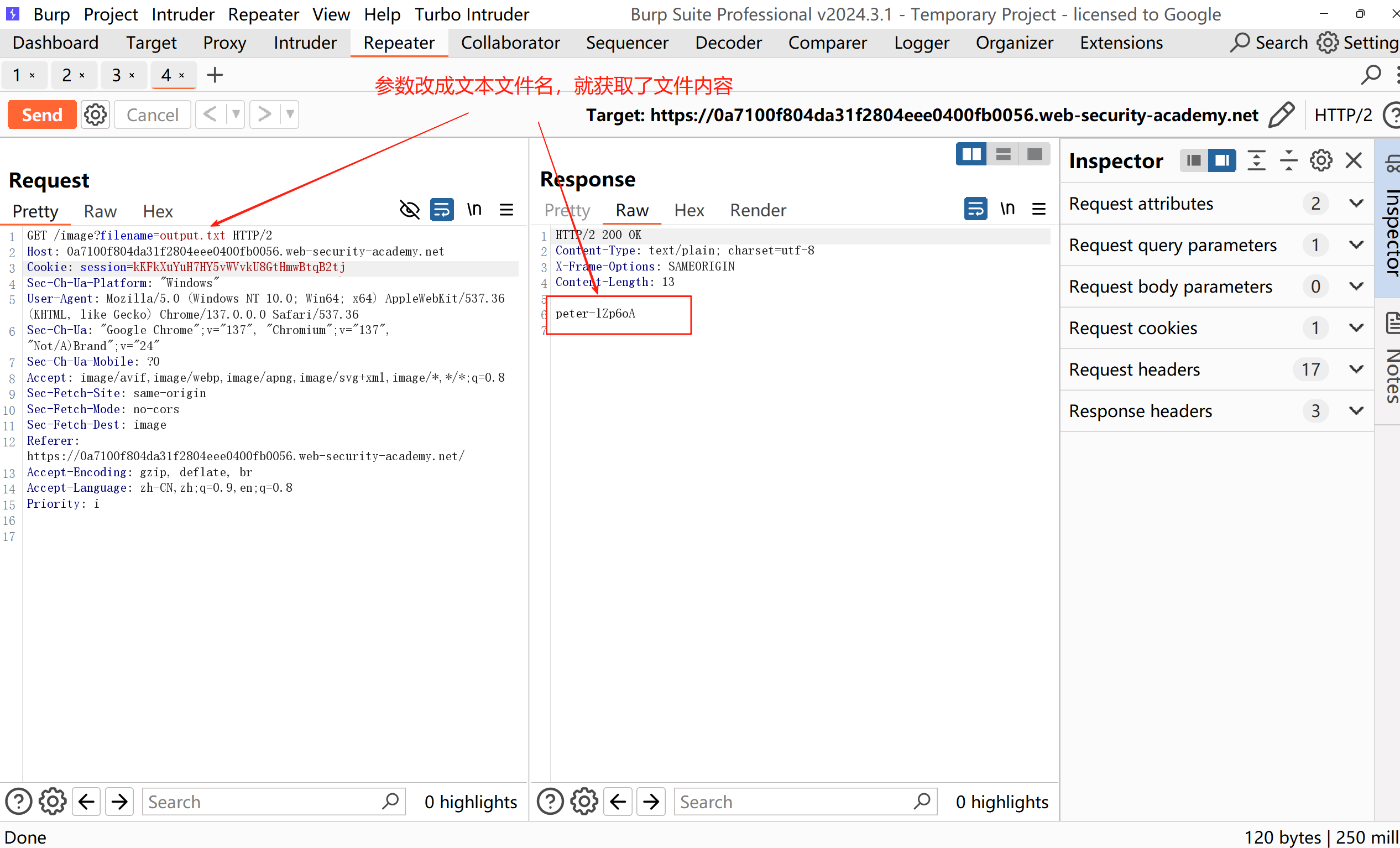Switch to the Collaborator tab
The height and width of the screenshot is (848, 1400).
point(510,43)
